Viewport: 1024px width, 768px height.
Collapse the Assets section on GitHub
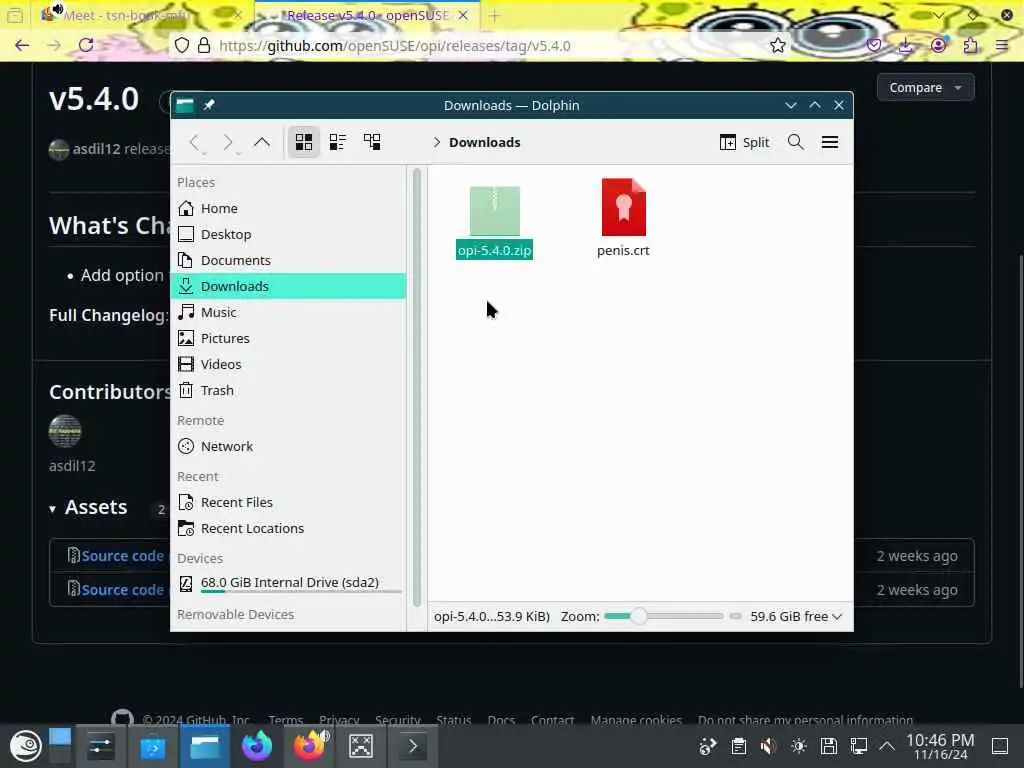[x=53, y=509]
